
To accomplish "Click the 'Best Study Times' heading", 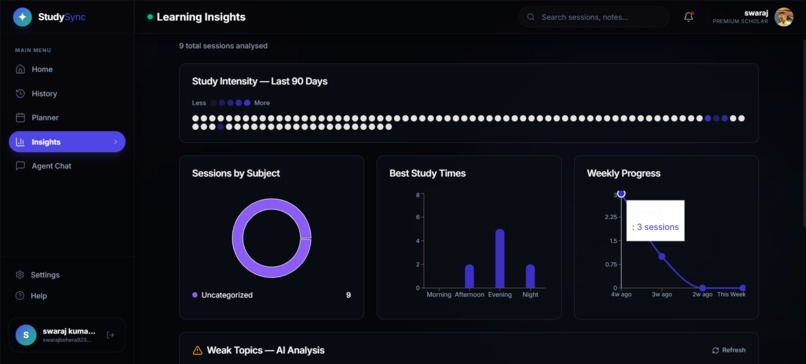I will click(428, 173).
